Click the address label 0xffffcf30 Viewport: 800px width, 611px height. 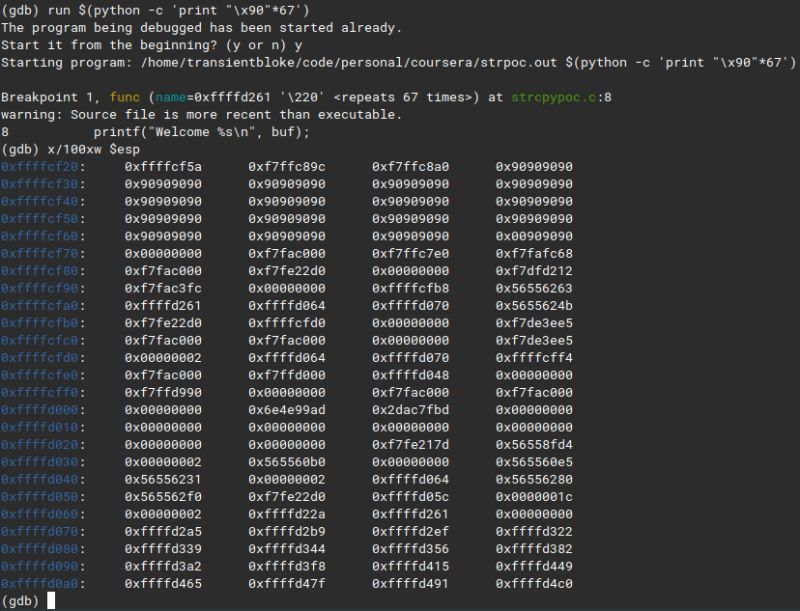coord(40,184)
